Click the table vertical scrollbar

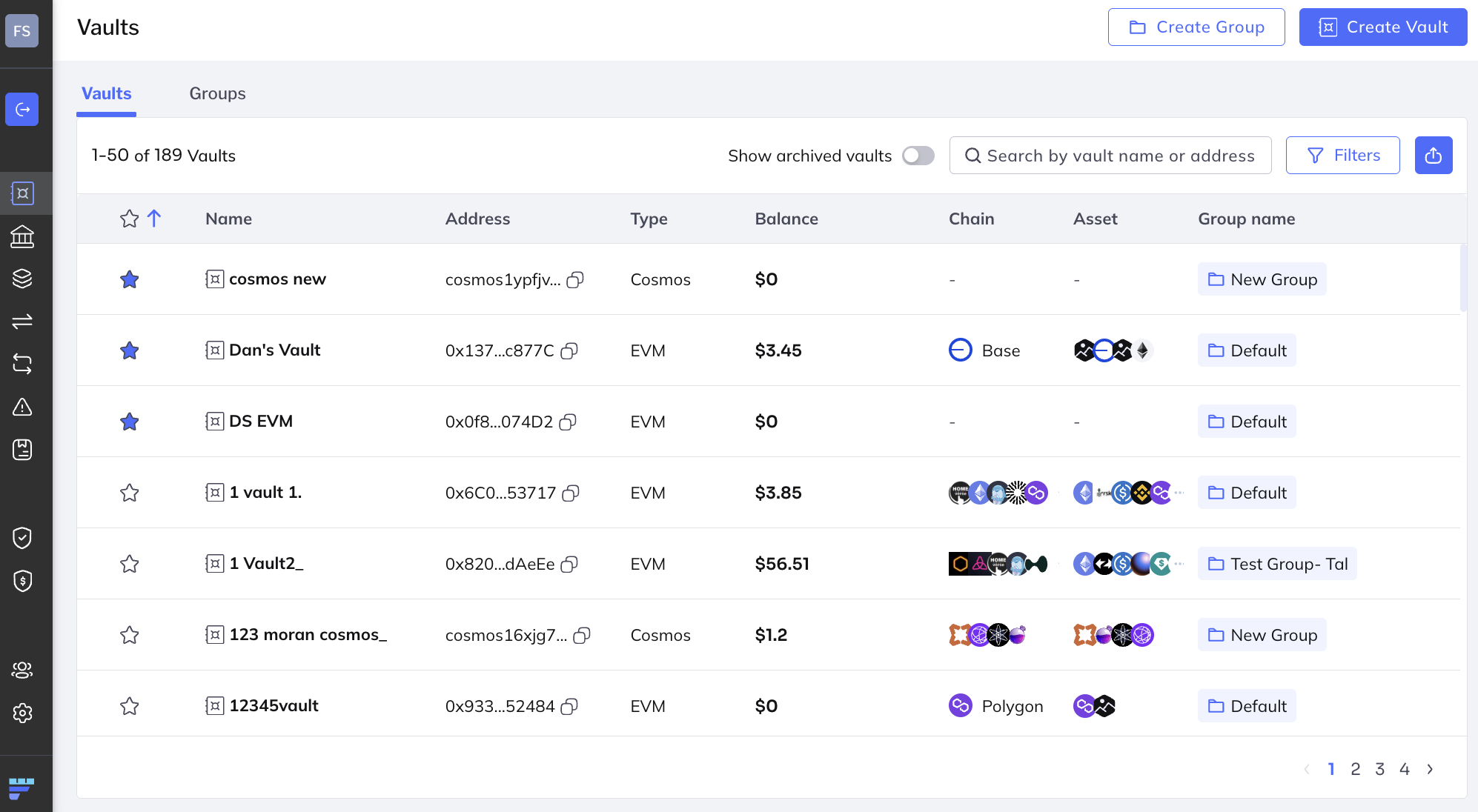pyautogui.click(x=1463, y=278)
